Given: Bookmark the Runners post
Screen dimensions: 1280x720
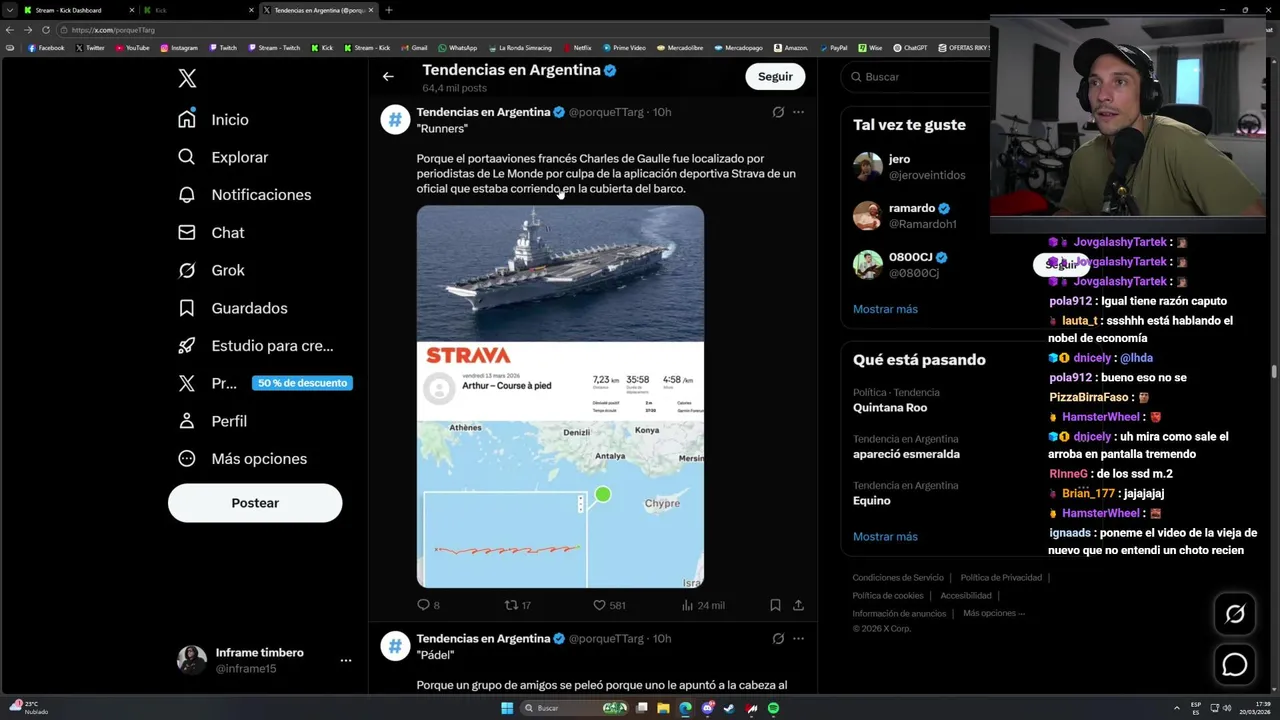Looking at the screenshot, I should pos(775,605).
